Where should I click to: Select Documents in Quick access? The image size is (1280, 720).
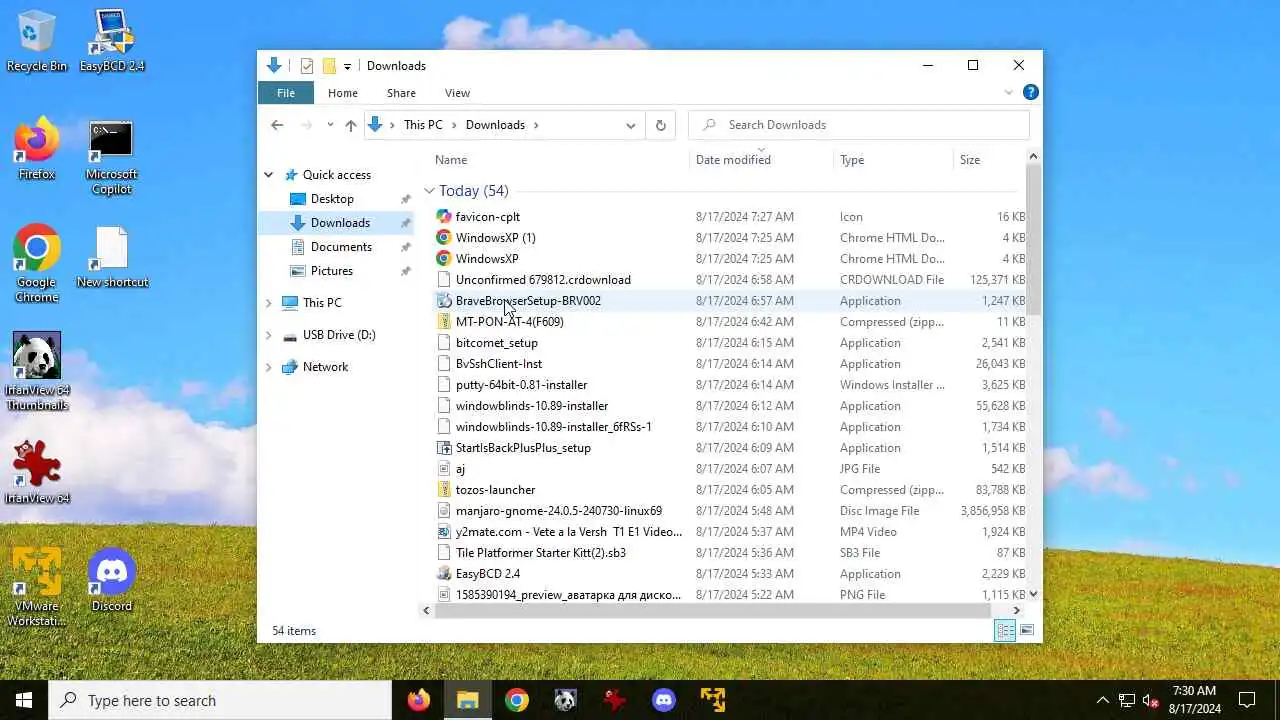[341, 247]
